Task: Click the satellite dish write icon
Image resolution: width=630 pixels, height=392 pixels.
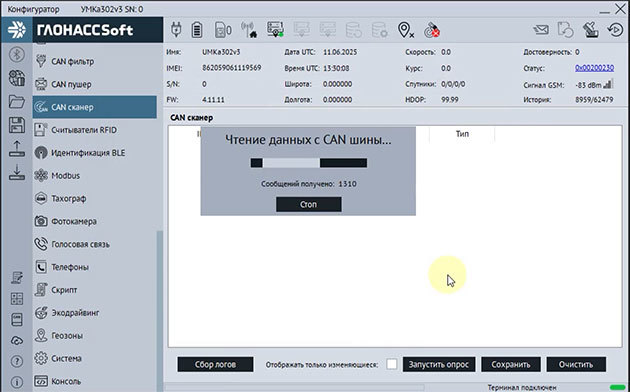Action: click(591, 30)
